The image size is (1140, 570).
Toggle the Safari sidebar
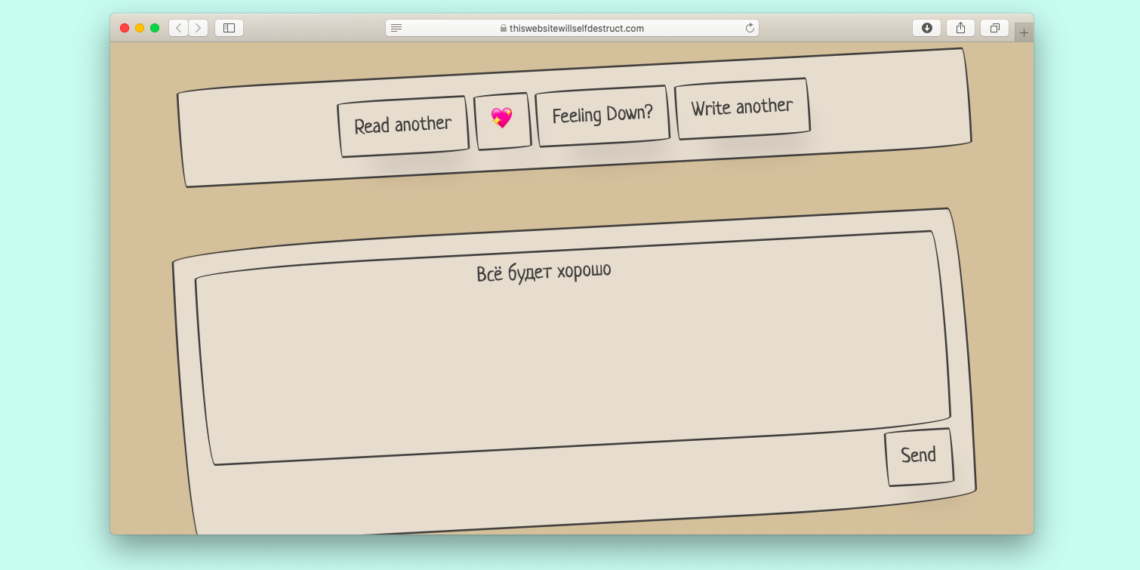pyautogui.click(x=229, y=28)
